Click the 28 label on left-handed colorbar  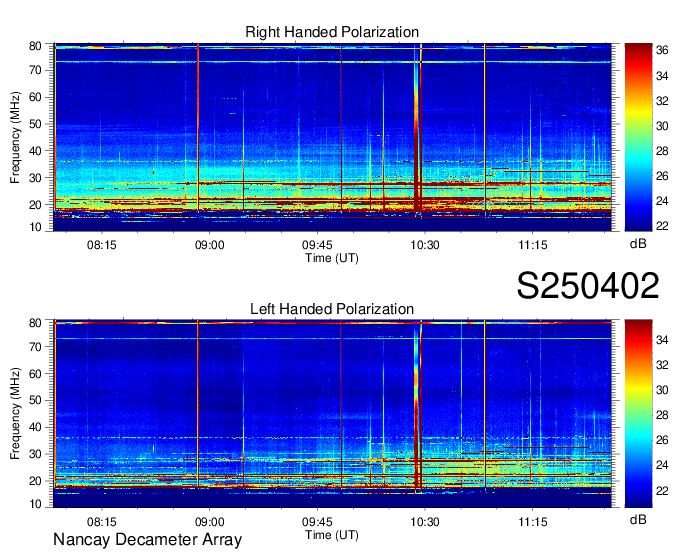click(662, 415)
